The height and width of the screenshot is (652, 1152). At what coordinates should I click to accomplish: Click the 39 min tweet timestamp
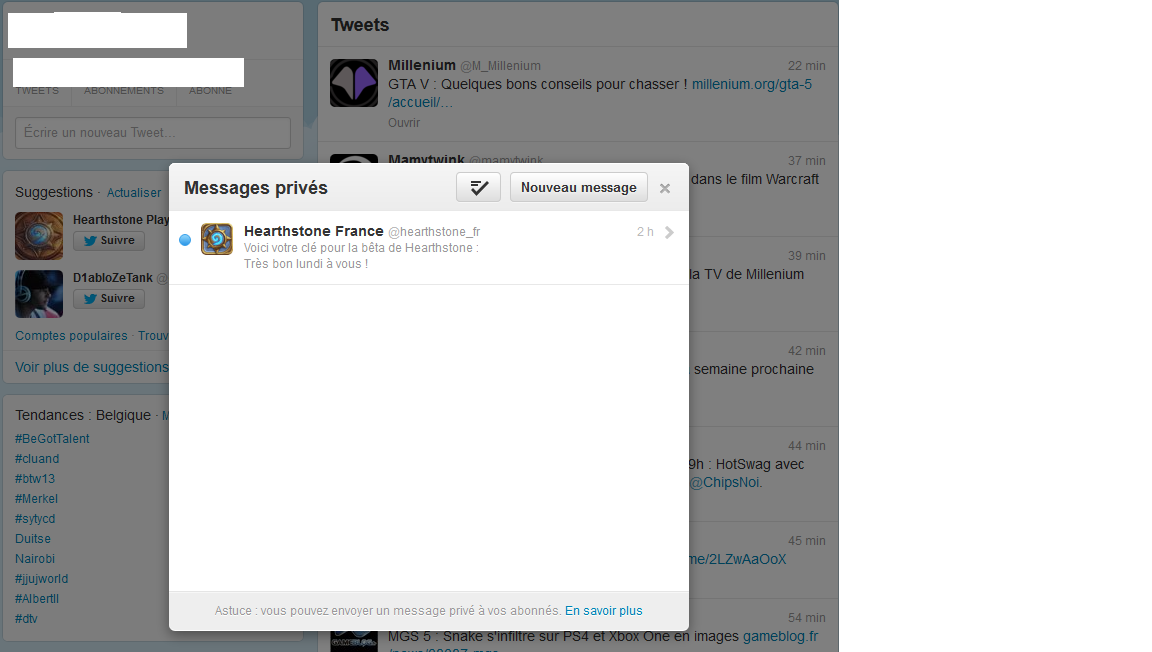pyautogui.click(x=807, y=256)
